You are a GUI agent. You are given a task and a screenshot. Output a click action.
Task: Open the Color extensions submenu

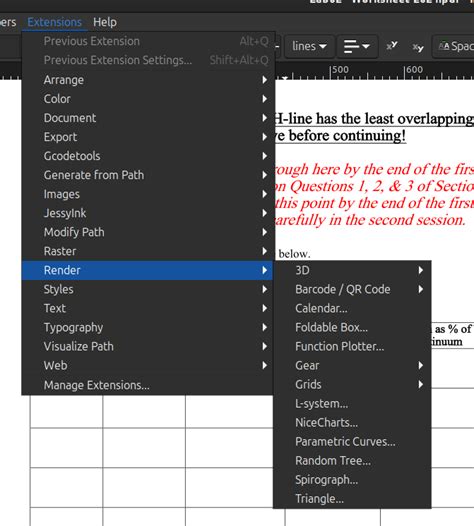click(148, 99)
